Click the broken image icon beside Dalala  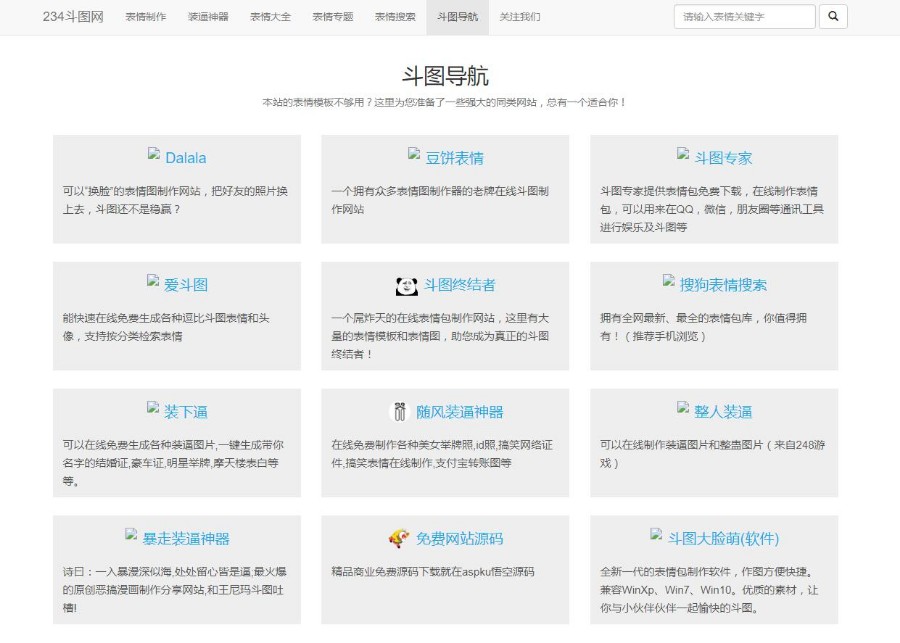[x=154, y=153]
